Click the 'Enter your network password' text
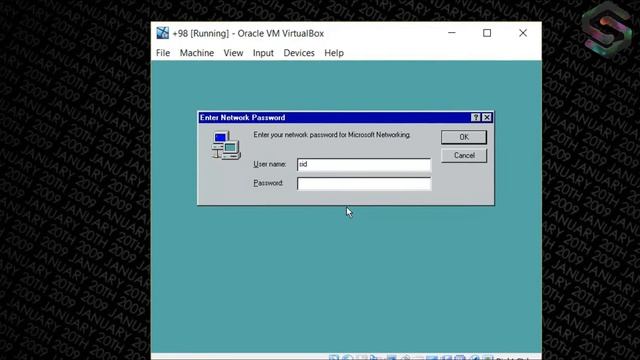Screen dimensions: 640x360 (332, 135)
